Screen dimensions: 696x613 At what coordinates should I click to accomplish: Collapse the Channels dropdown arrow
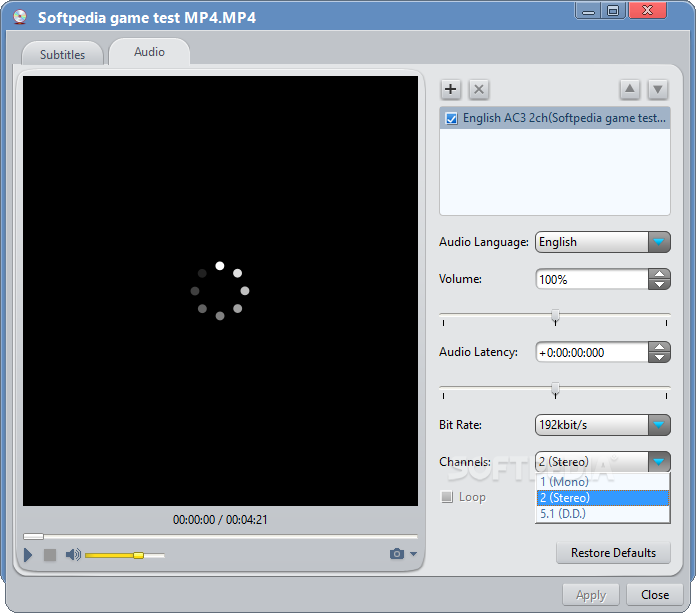pos(658,462)
